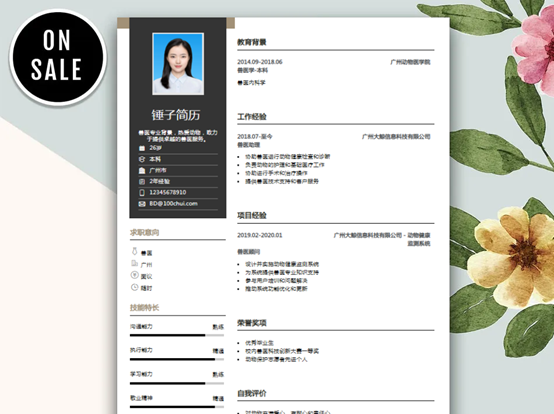Click the 工作经验 section heading
The height and width of the screenshot is (414, 554).
pos(252,117)
